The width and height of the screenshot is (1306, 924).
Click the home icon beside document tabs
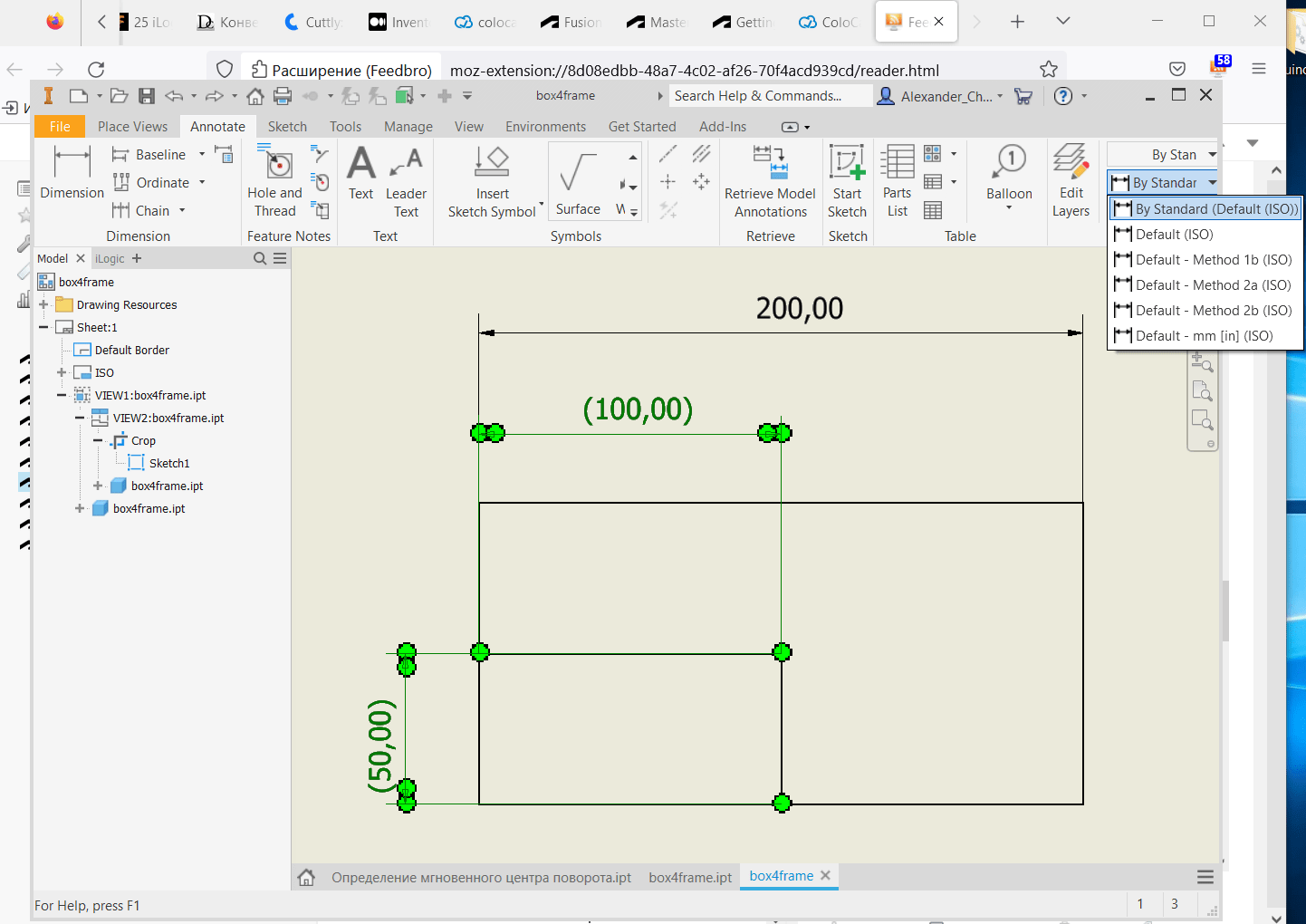pyautogui.click(x=306, y=877)
